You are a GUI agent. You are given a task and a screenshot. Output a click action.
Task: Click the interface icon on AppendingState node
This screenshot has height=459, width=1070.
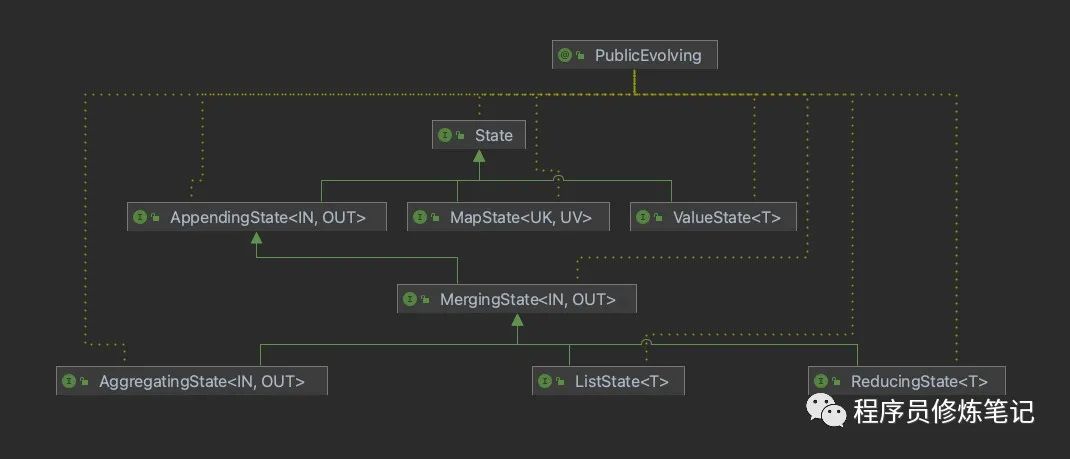point(140,216)
